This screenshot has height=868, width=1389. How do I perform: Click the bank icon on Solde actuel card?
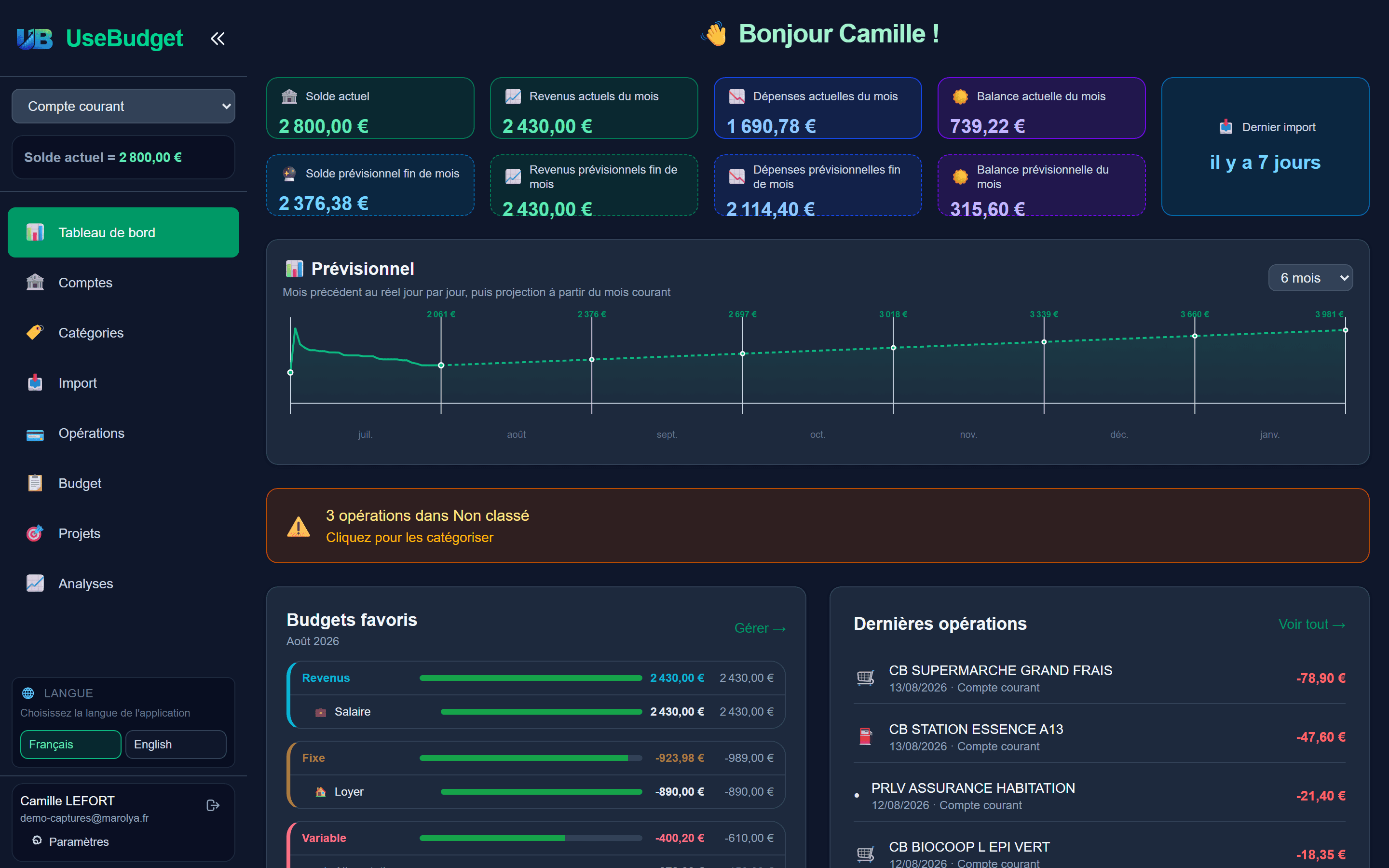pos(289,96)
